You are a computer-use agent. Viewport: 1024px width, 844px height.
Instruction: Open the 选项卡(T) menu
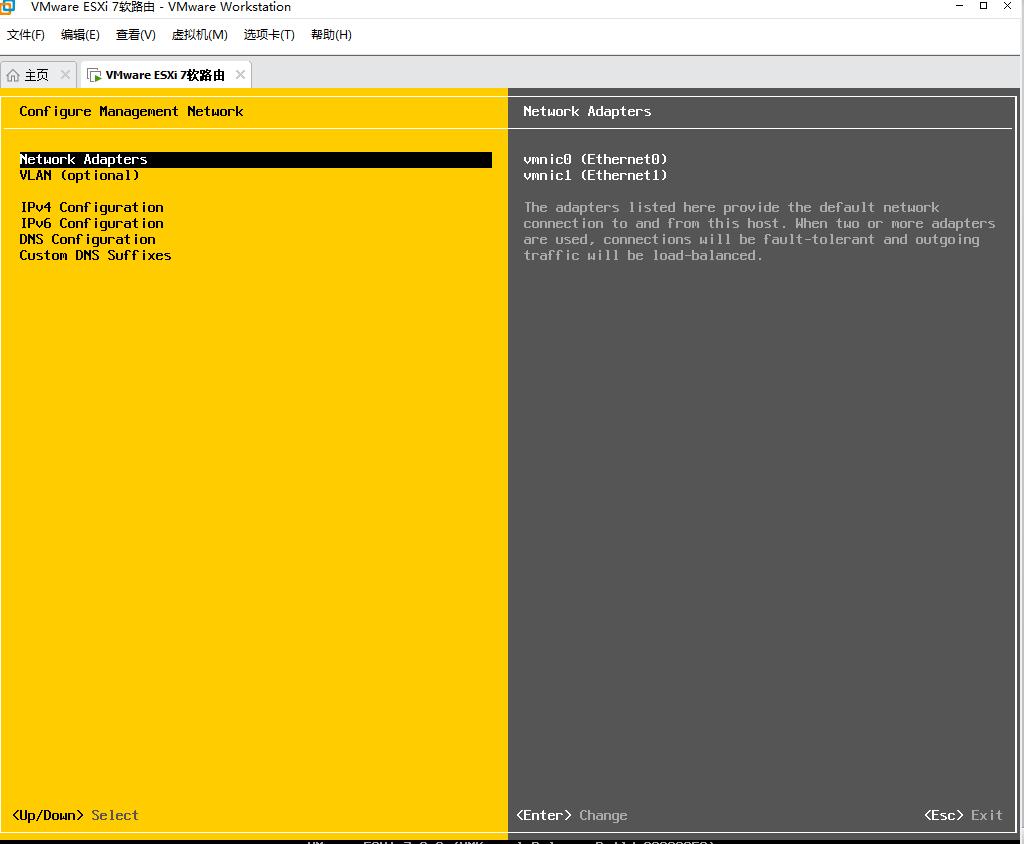pos(269,35)
